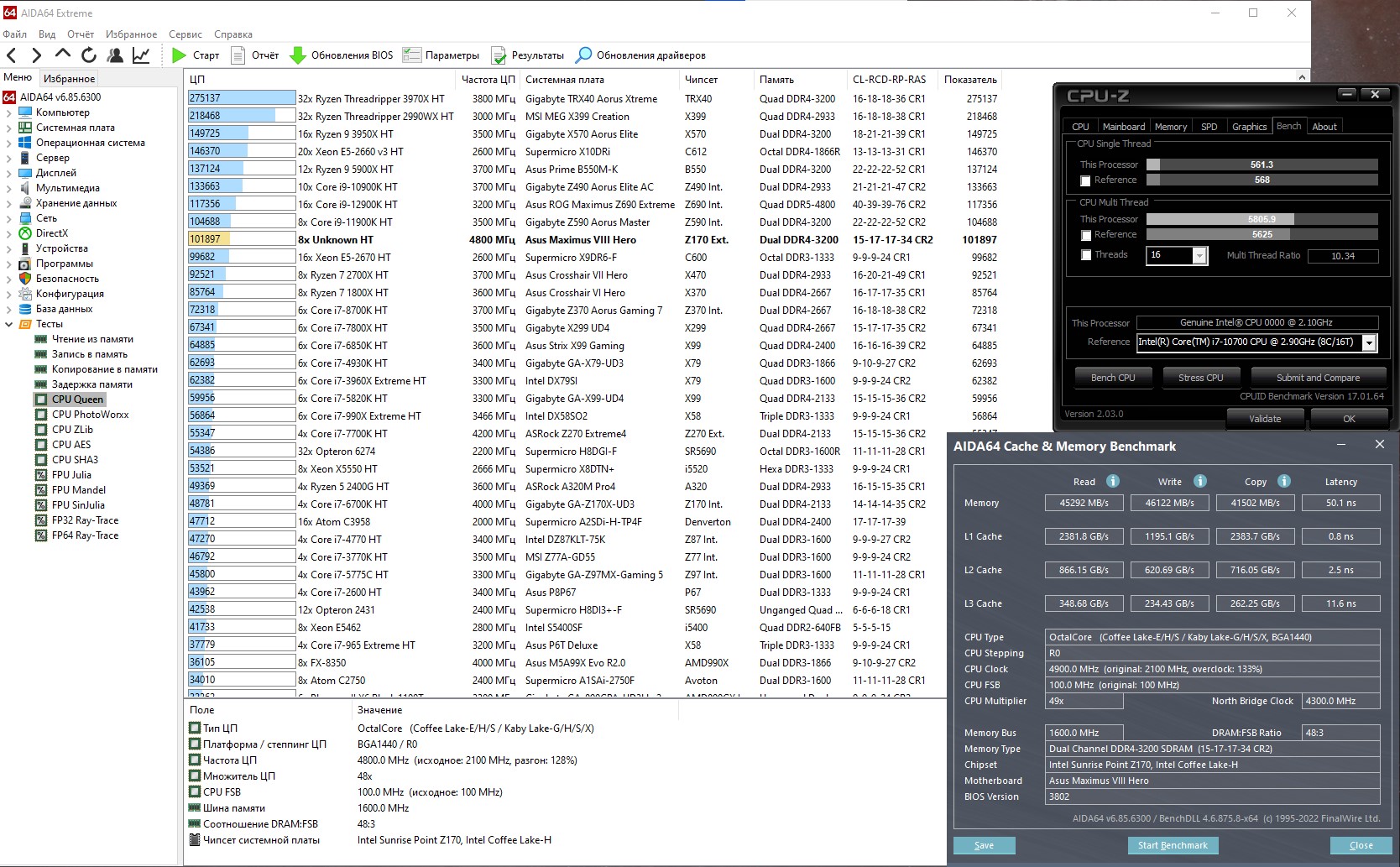Start the benchmark with the green Старт button
1400x867 pixels.
195,55
